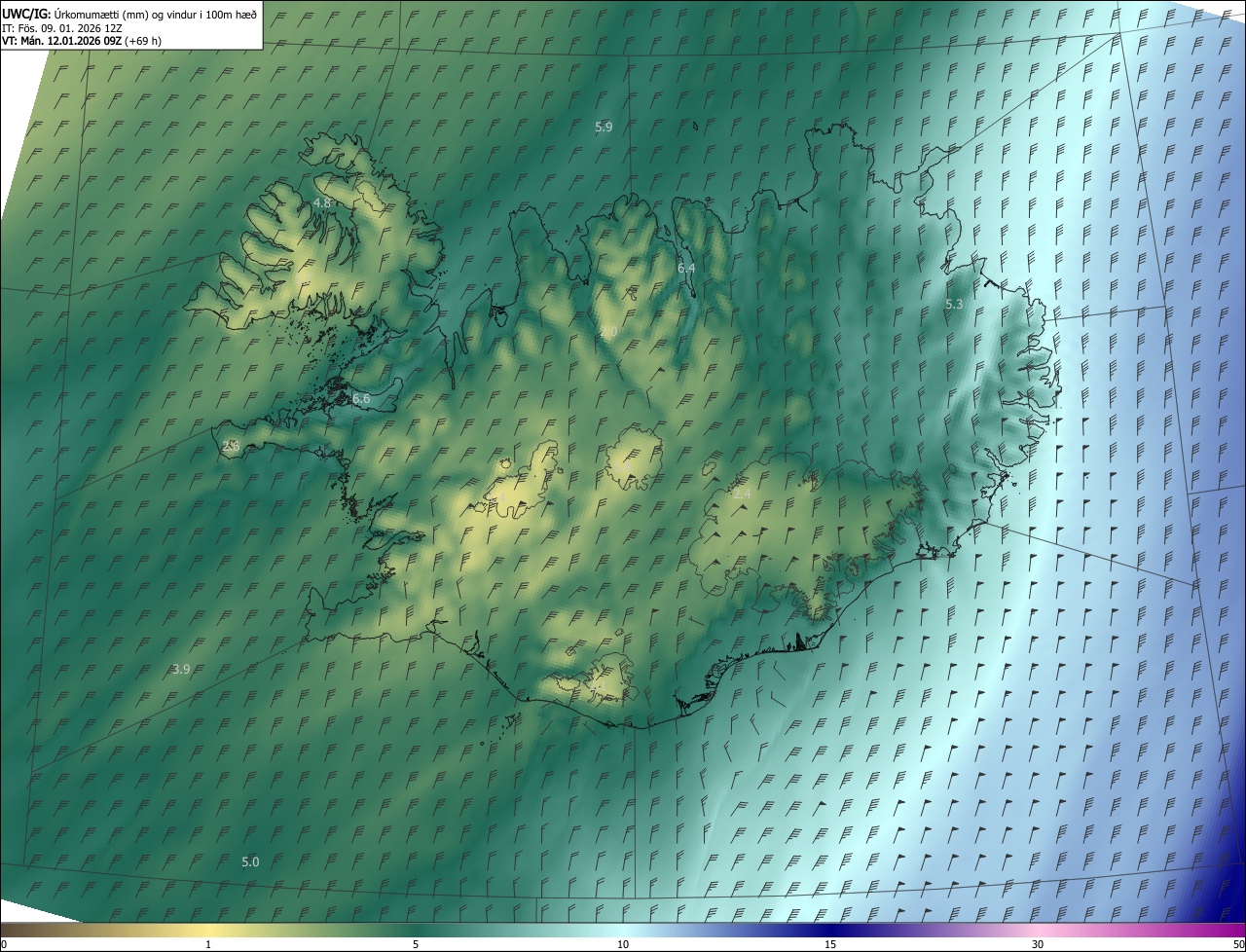Viewport: 1246px width, 952px height.
Task: Click the 2.4 value over Vatnajökull
Action: [x=742, y=494]
